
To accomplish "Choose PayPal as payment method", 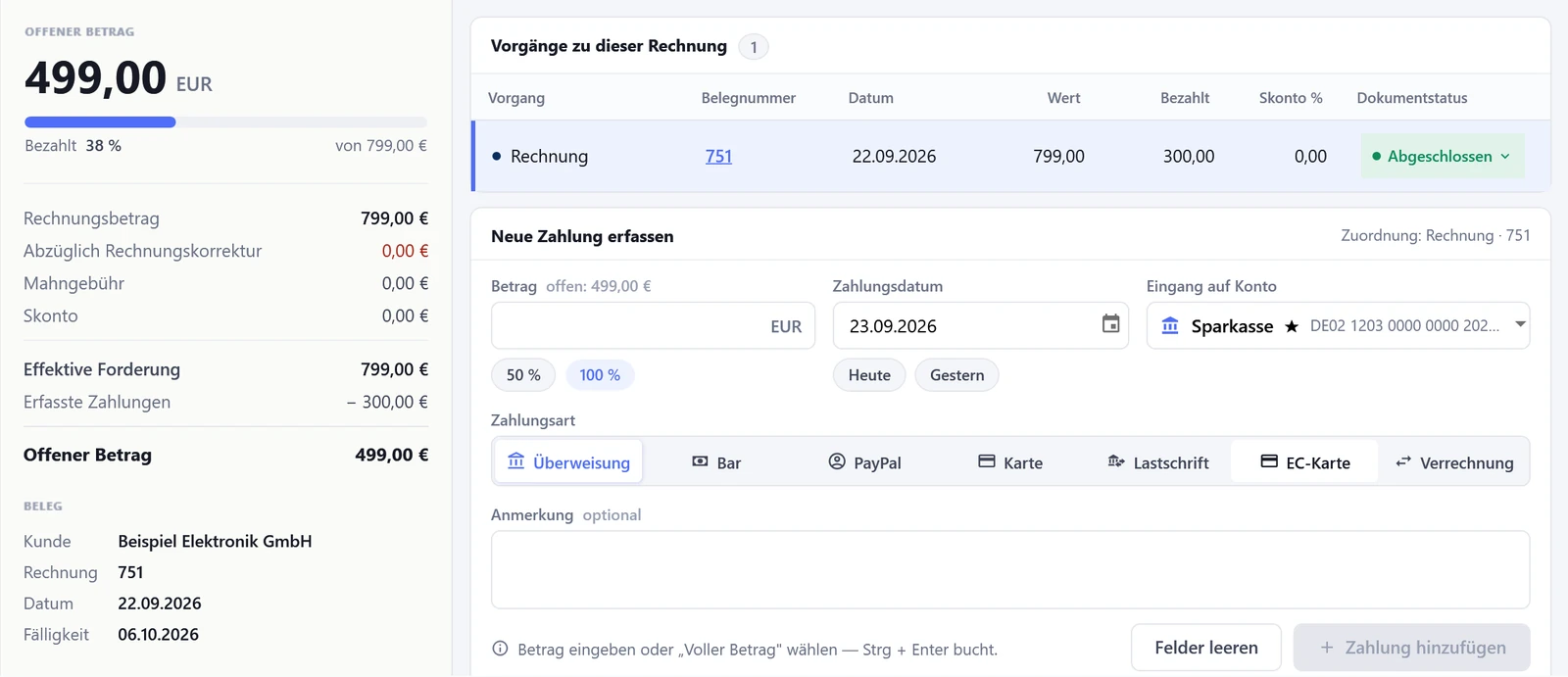I will point(864,462).
